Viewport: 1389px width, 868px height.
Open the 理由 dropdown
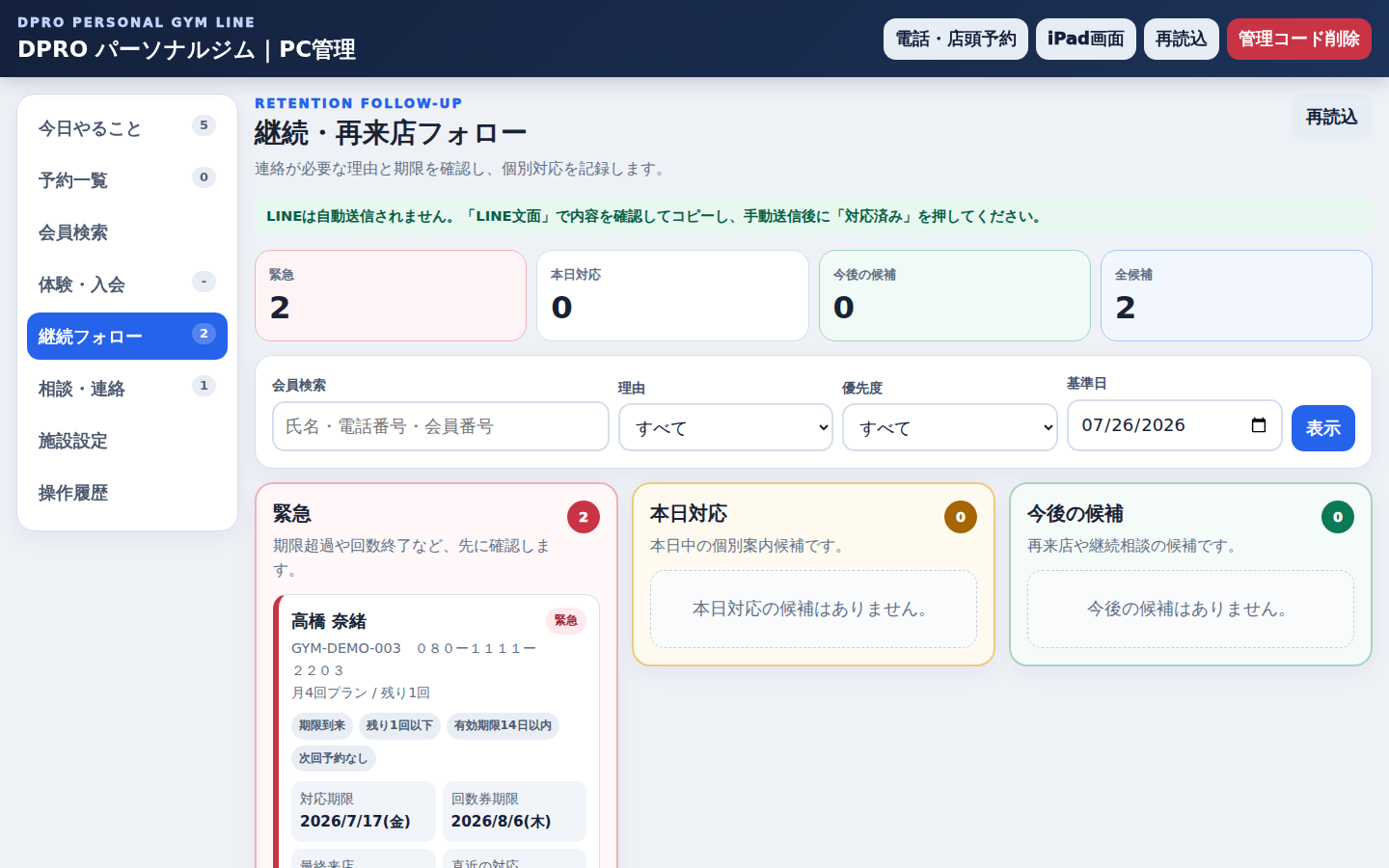(725, 427)
